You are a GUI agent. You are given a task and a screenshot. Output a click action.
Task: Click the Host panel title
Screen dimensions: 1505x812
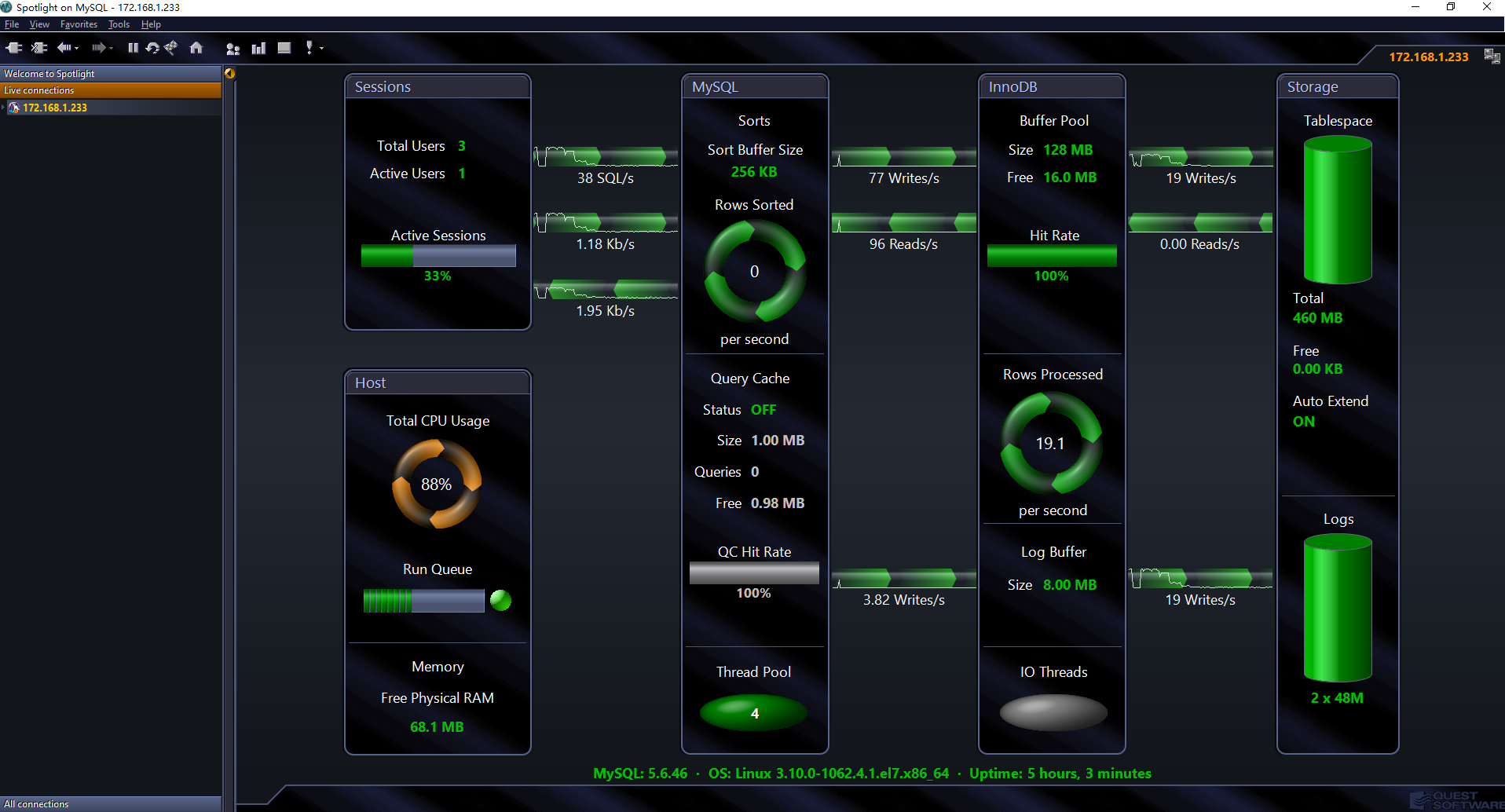370,382
